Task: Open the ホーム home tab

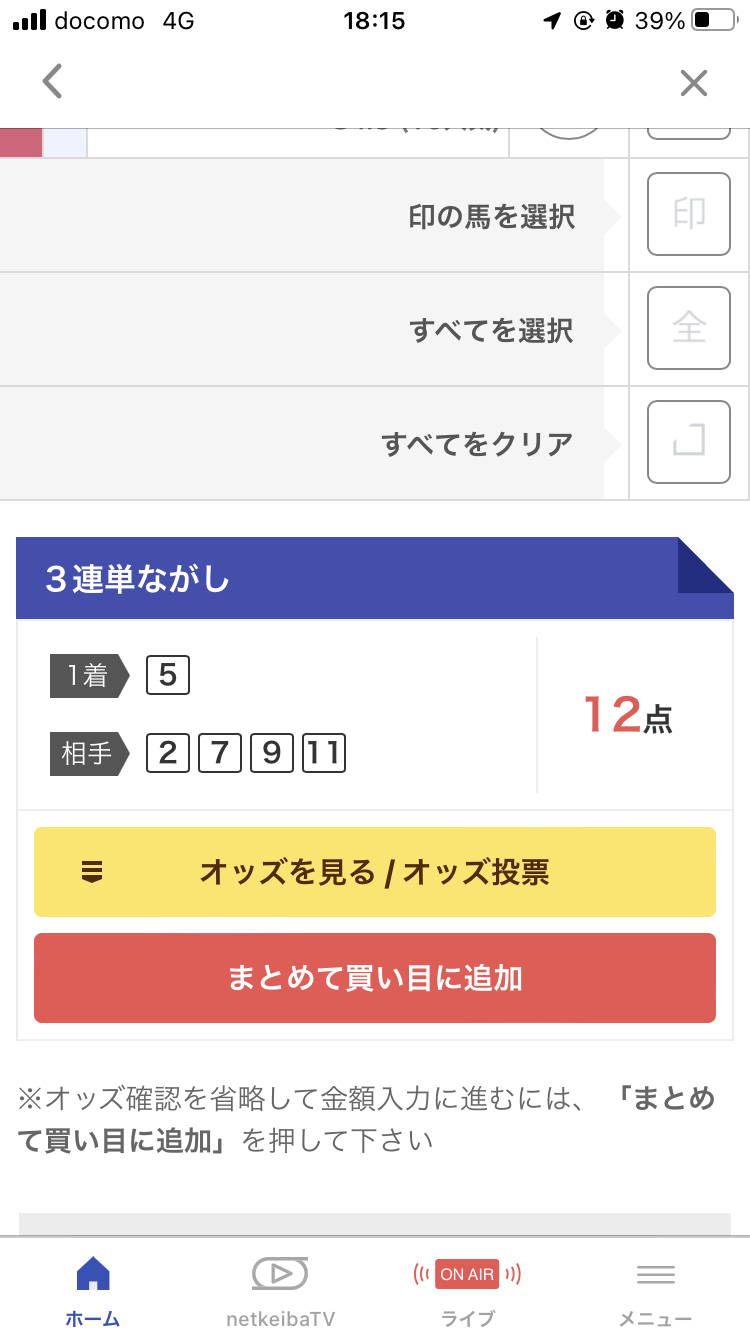Action: (93, 1288)
